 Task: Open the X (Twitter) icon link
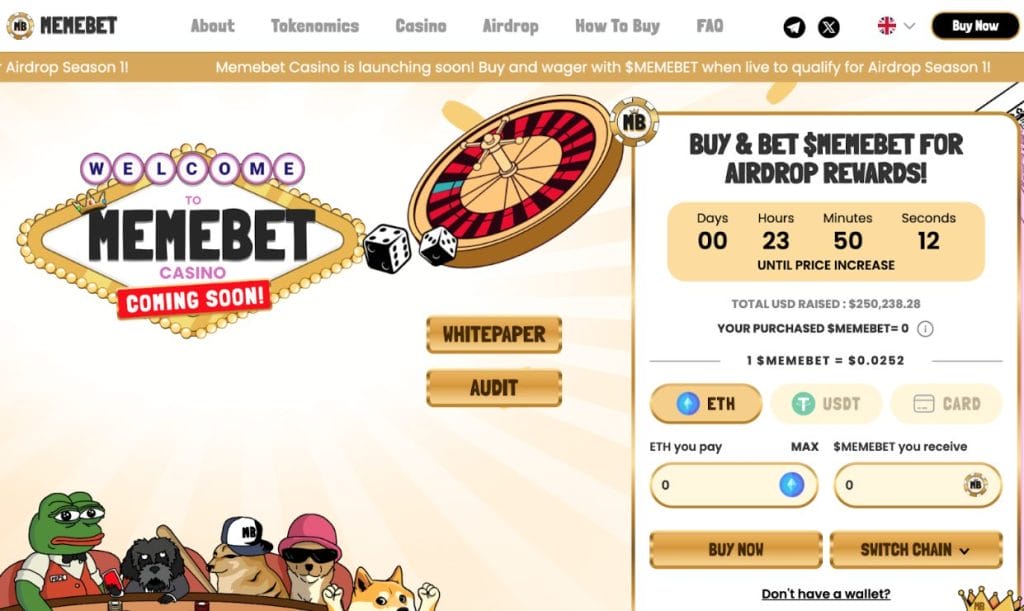829,27
